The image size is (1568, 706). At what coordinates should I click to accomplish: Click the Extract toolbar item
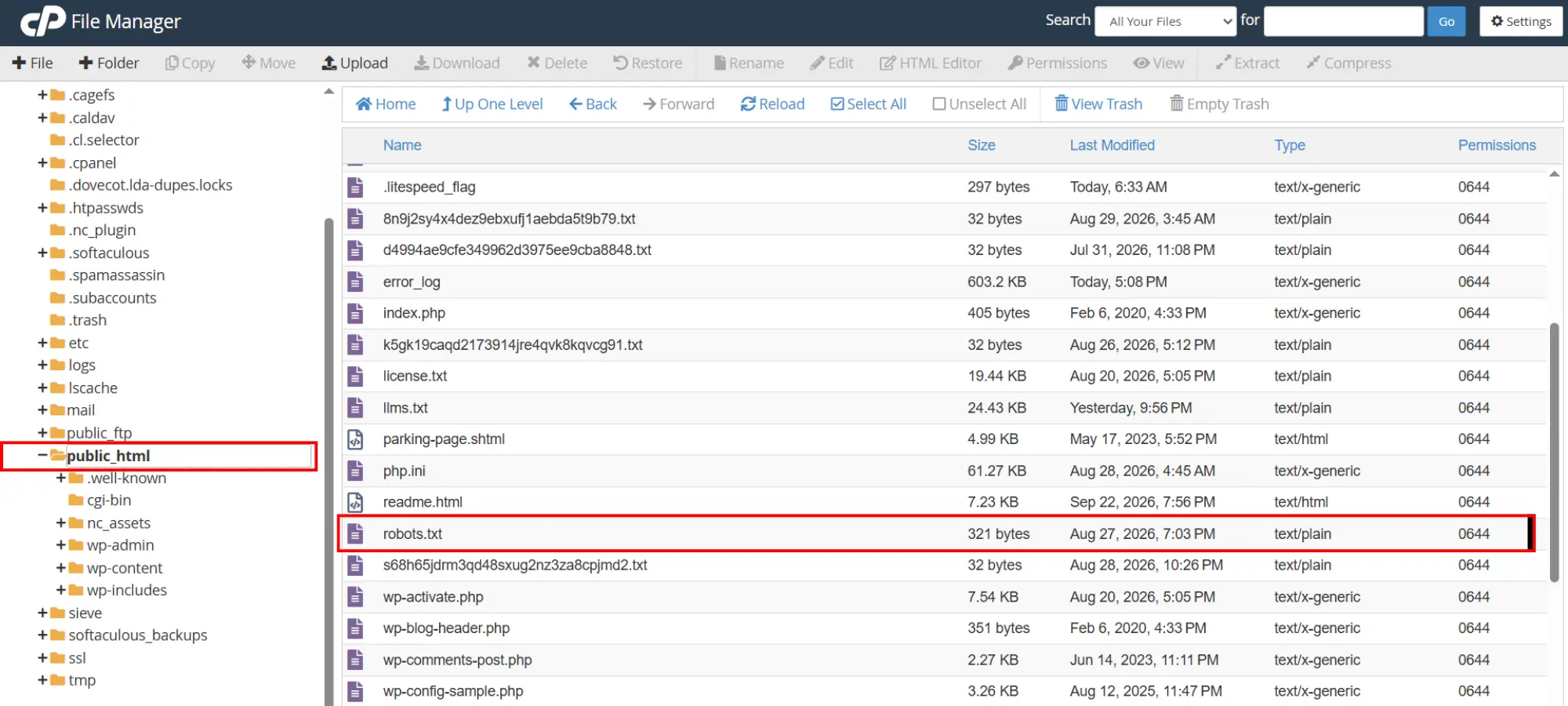pos(1247,63)
